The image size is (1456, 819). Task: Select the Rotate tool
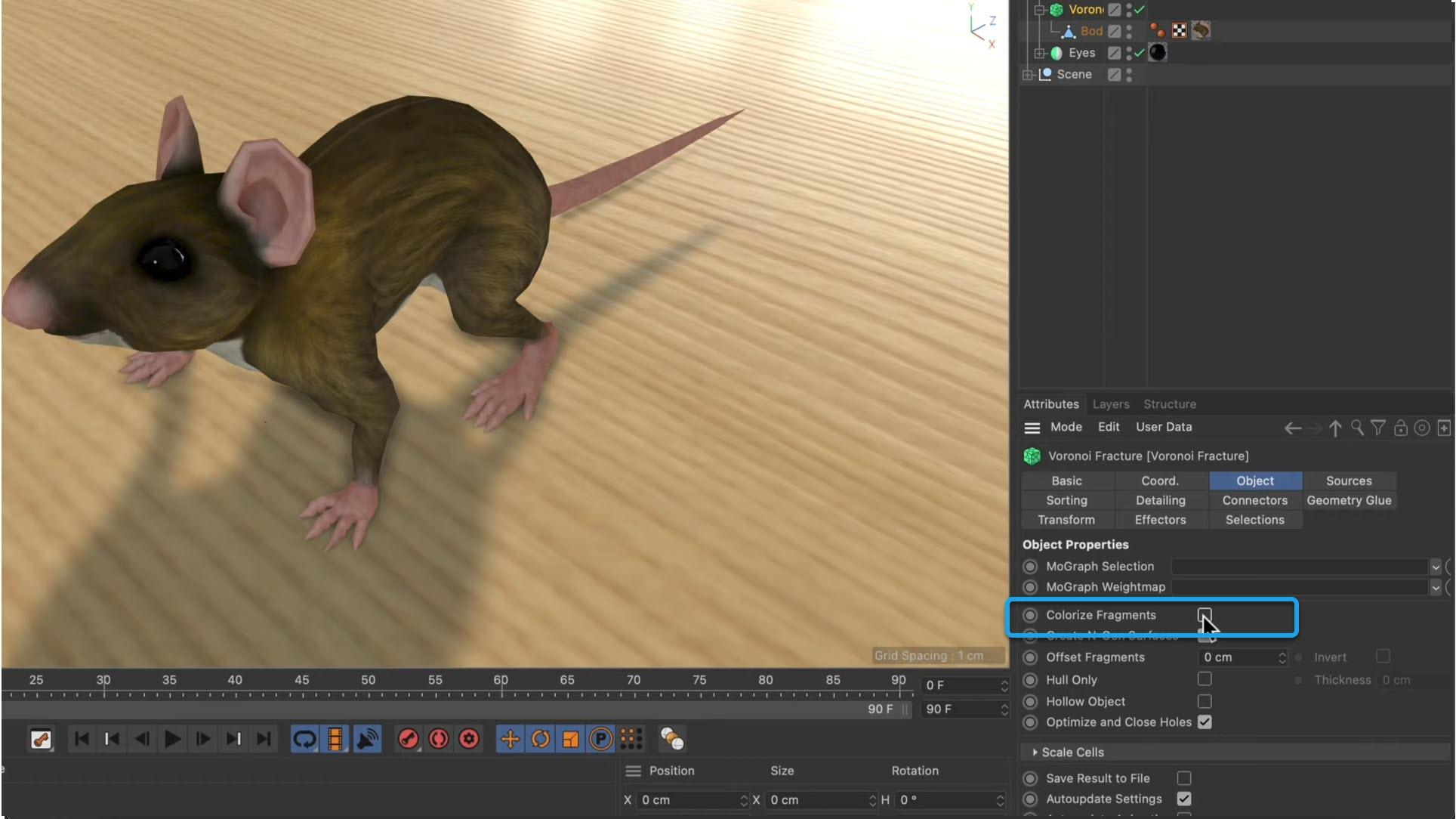(539, 739)
